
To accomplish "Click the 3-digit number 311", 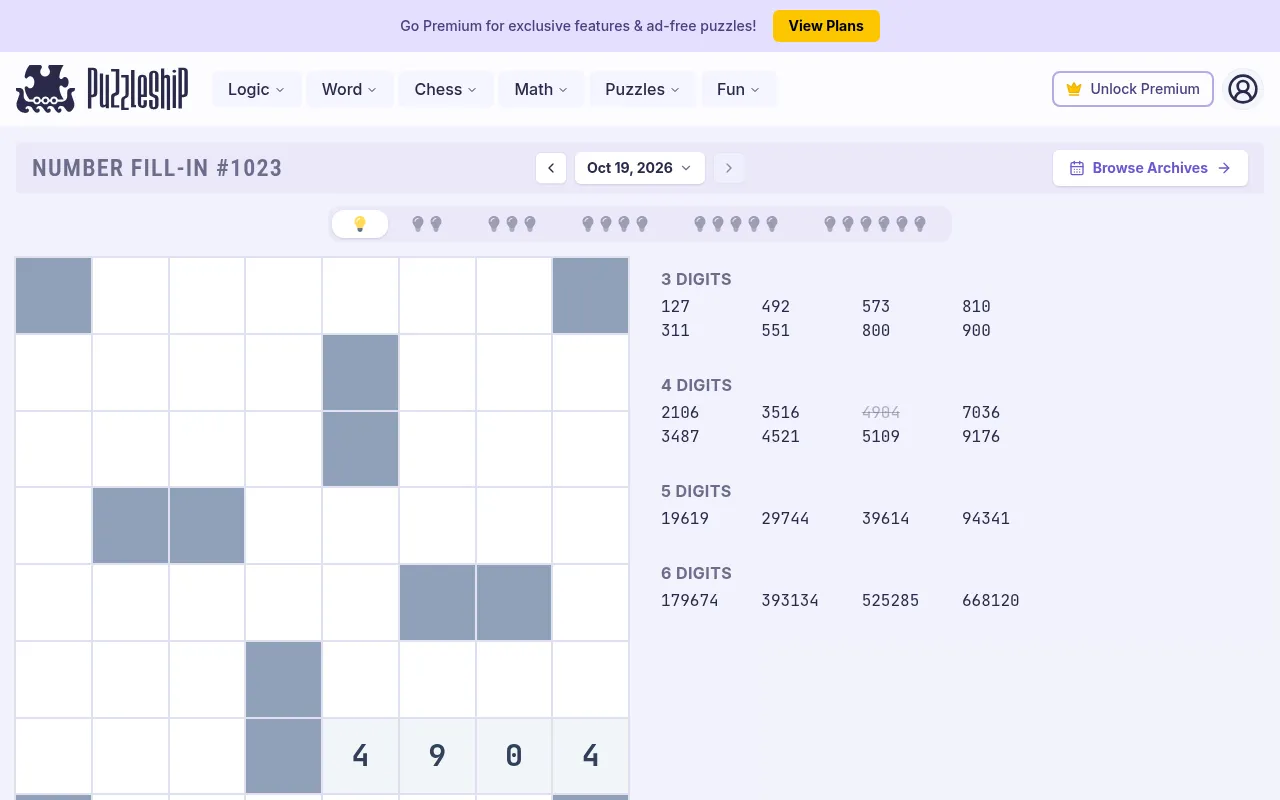I will (x=676, y=330).
